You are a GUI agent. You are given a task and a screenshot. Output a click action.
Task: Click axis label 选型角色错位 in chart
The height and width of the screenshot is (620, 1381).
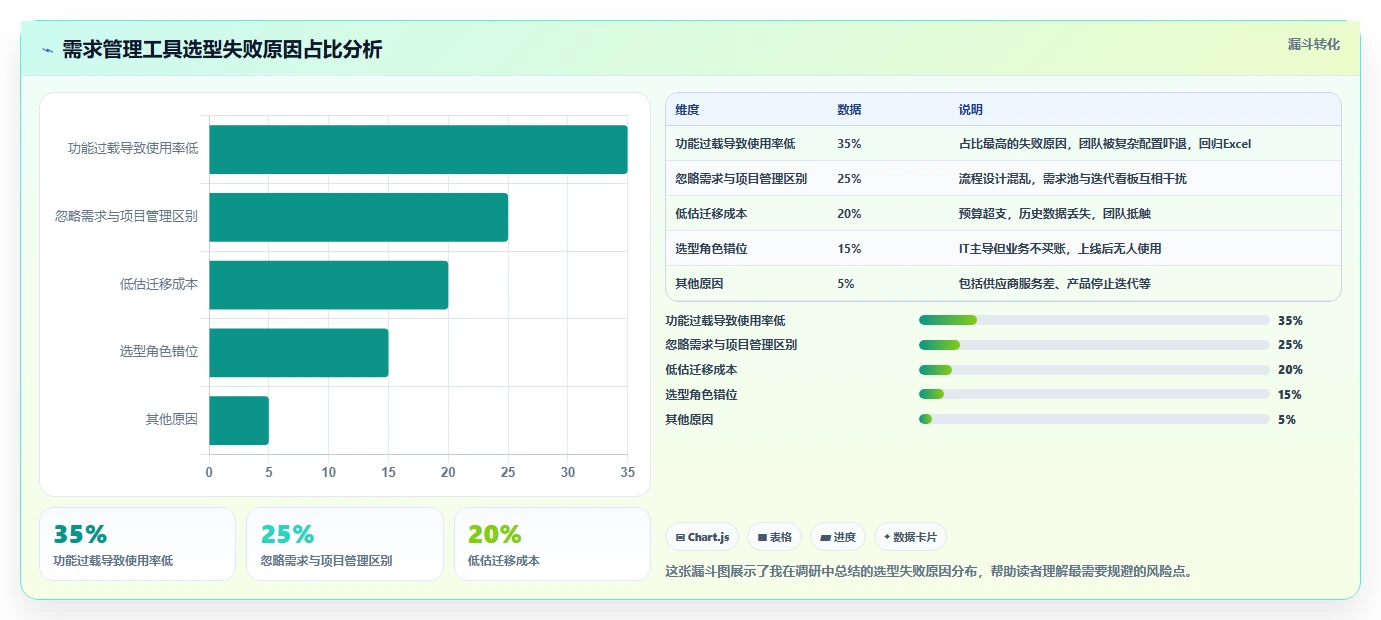(x=159, y=352)
